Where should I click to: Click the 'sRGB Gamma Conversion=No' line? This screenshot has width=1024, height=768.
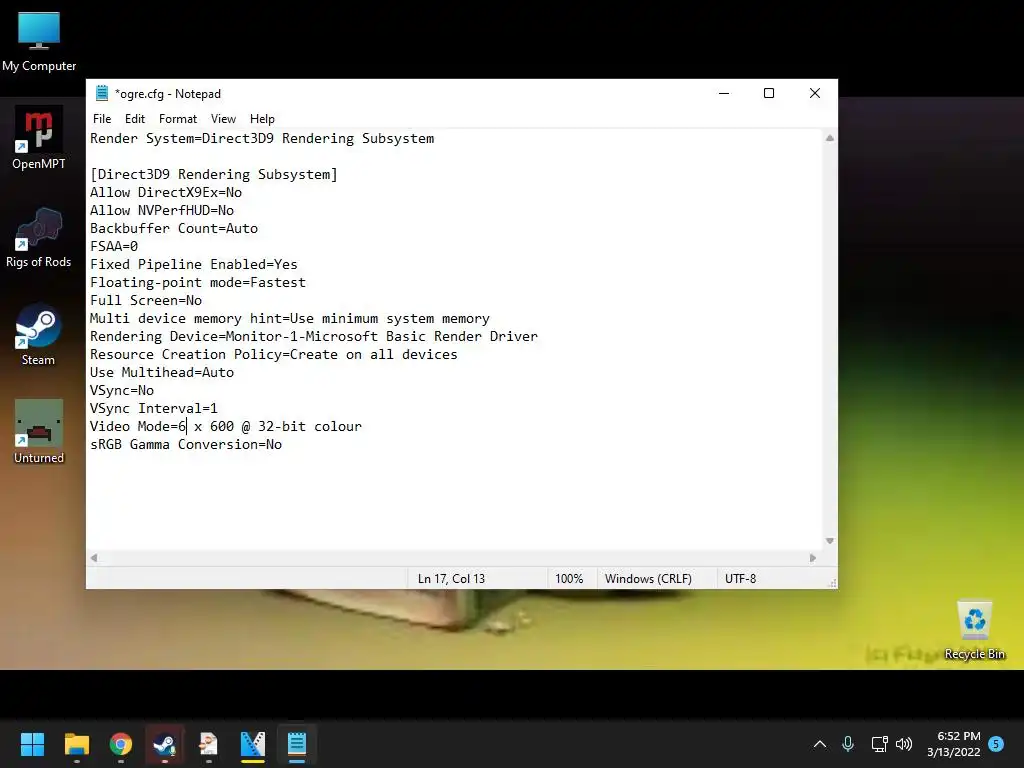tap(185, 445)
